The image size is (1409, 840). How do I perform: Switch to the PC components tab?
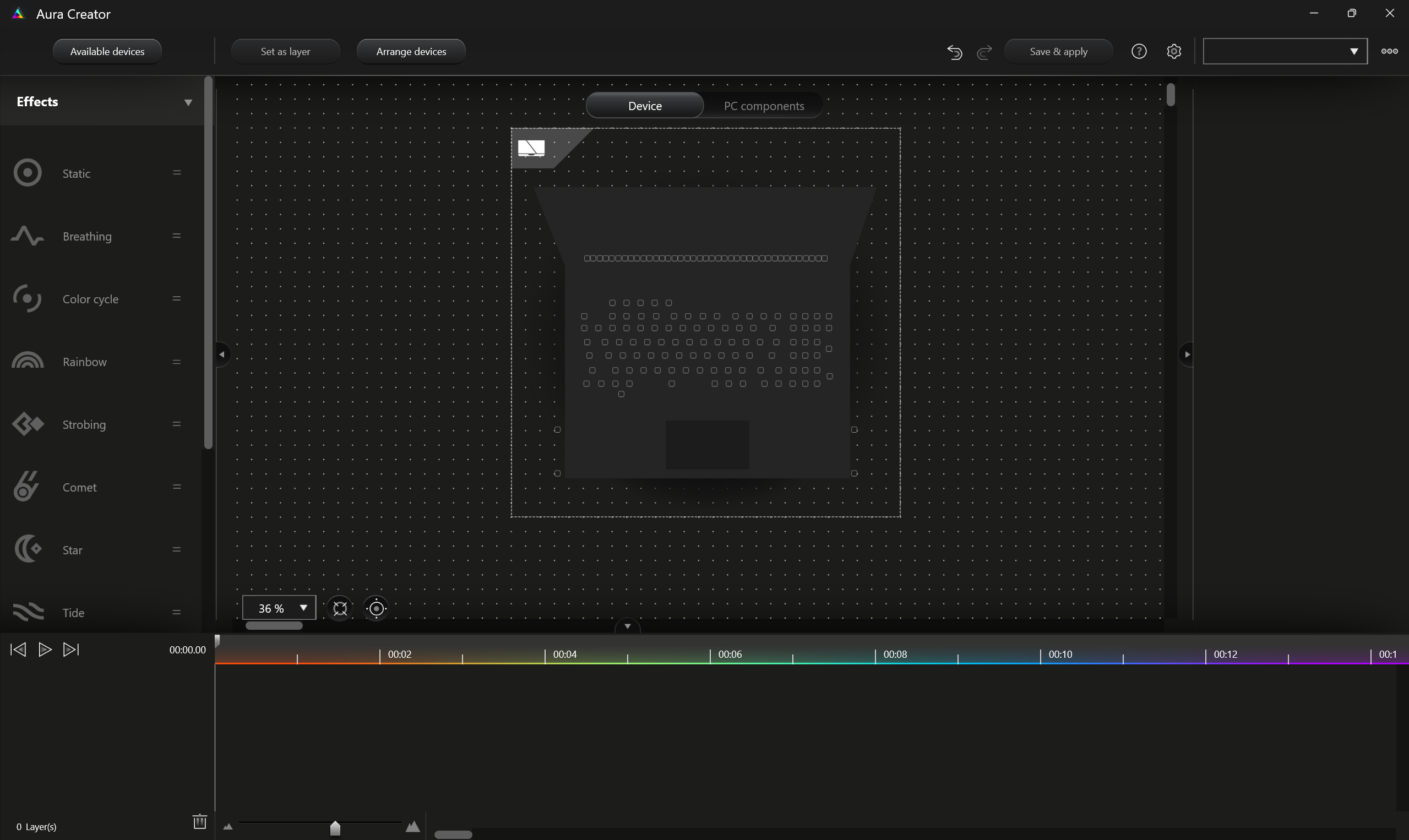point(764,106)
